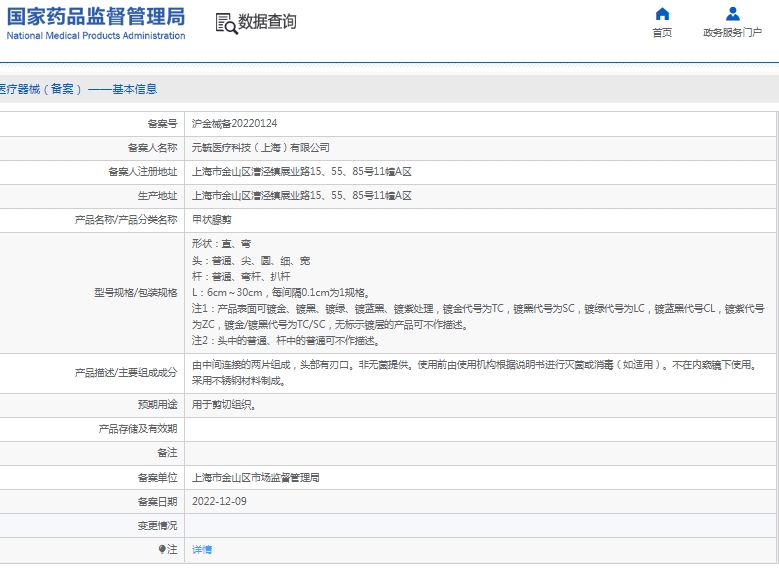Viewport: 779px width, 569px height.
Task: Click the 政务服务门户 label
Action: (x=732, y=33)
